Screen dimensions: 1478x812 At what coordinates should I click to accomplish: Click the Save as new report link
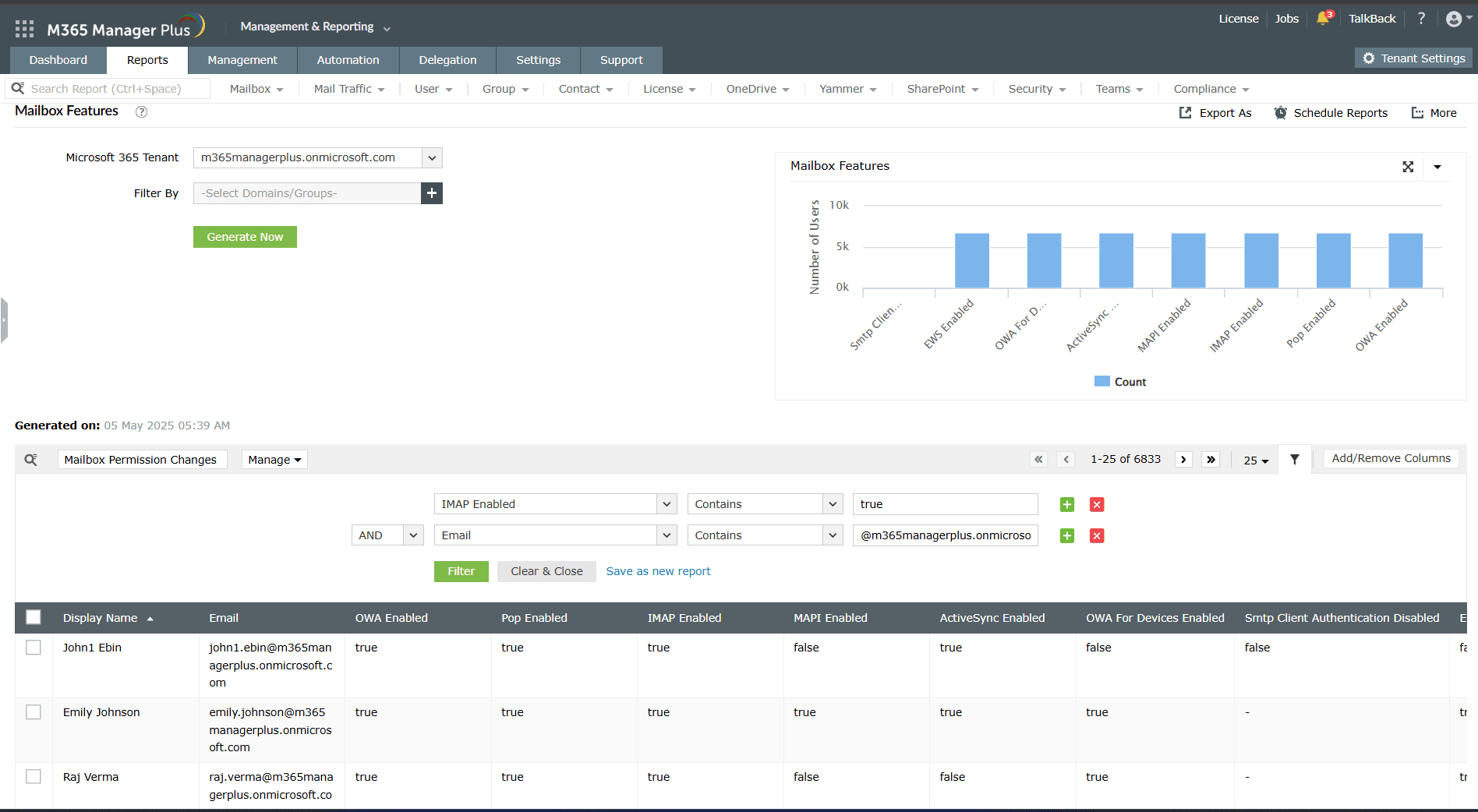pyautogui.click(x=659, y=571)
